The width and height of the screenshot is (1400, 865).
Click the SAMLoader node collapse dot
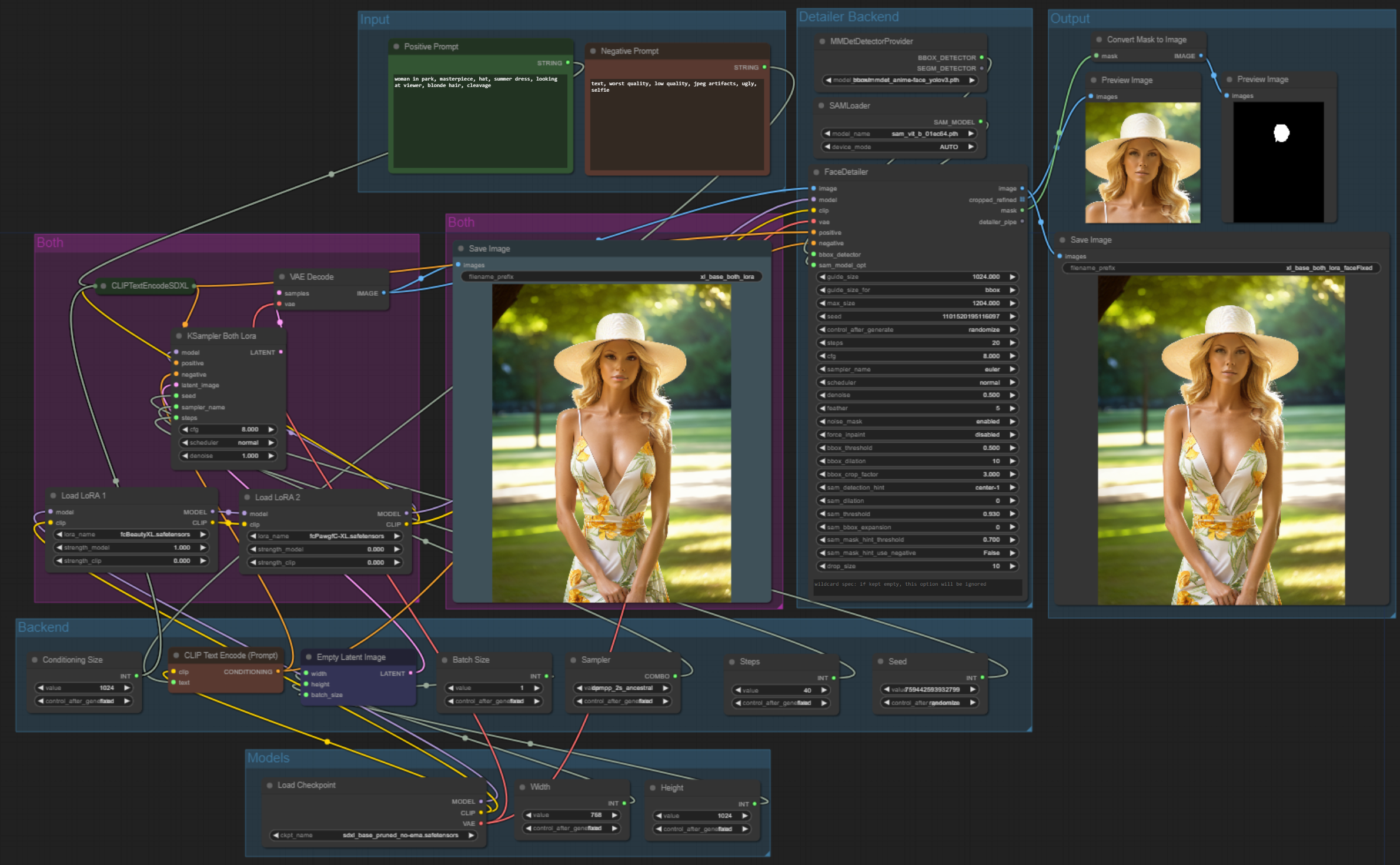(821, 106)
